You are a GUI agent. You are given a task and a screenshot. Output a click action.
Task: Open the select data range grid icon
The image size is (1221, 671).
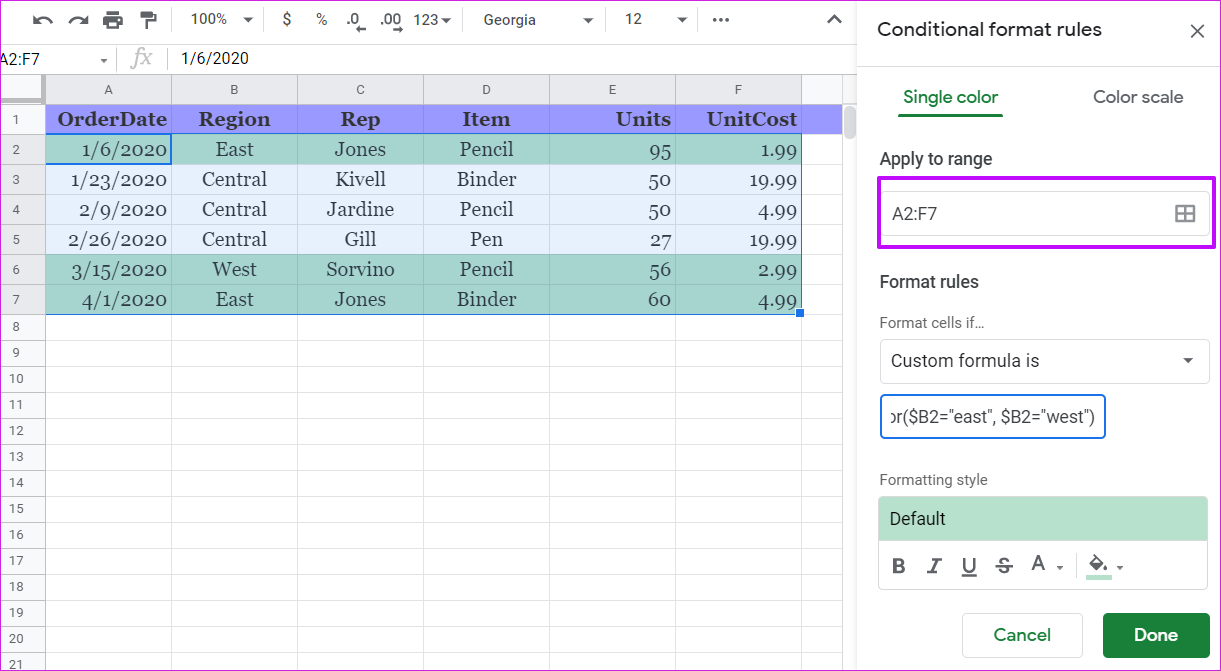click(1184, 213)
